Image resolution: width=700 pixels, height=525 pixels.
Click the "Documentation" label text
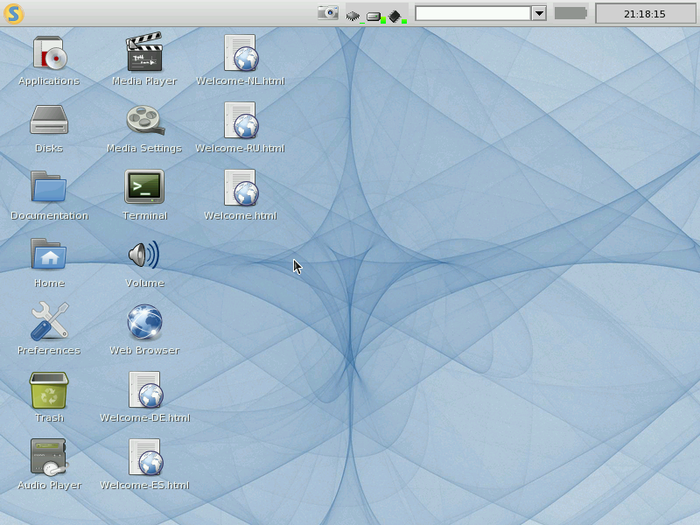[49, 216]
